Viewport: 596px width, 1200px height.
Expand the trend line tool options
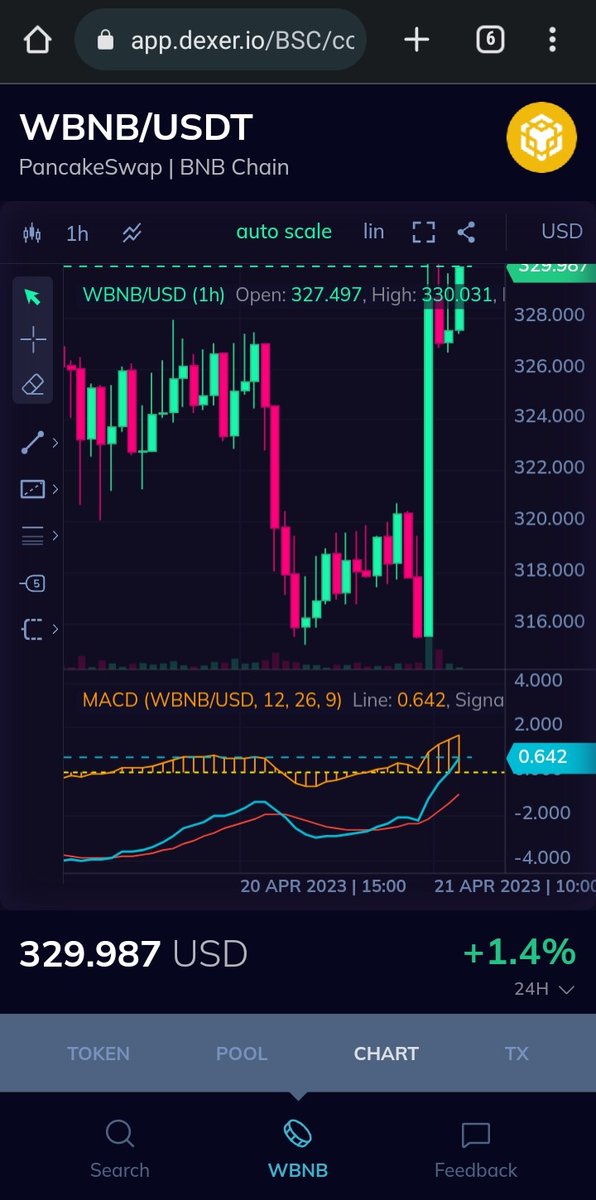coord(55,443)
